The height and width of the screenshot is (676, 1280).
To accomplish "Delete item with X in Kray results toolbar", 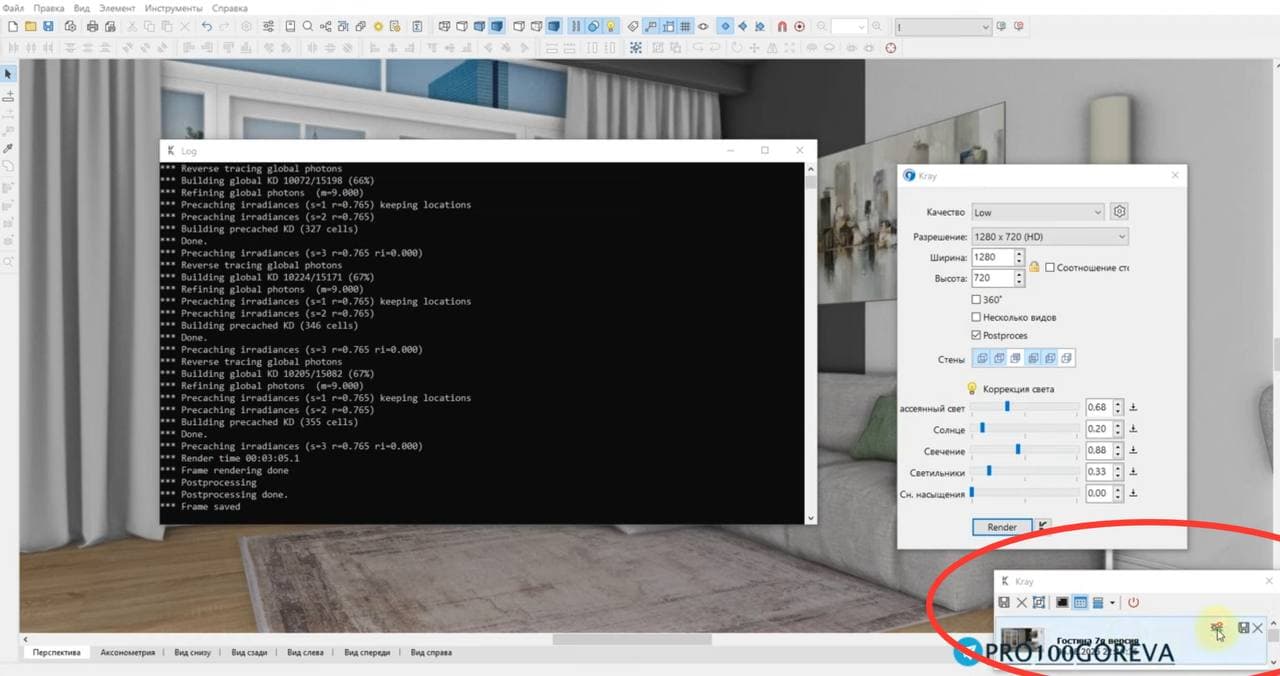I will coord(1021,602).
